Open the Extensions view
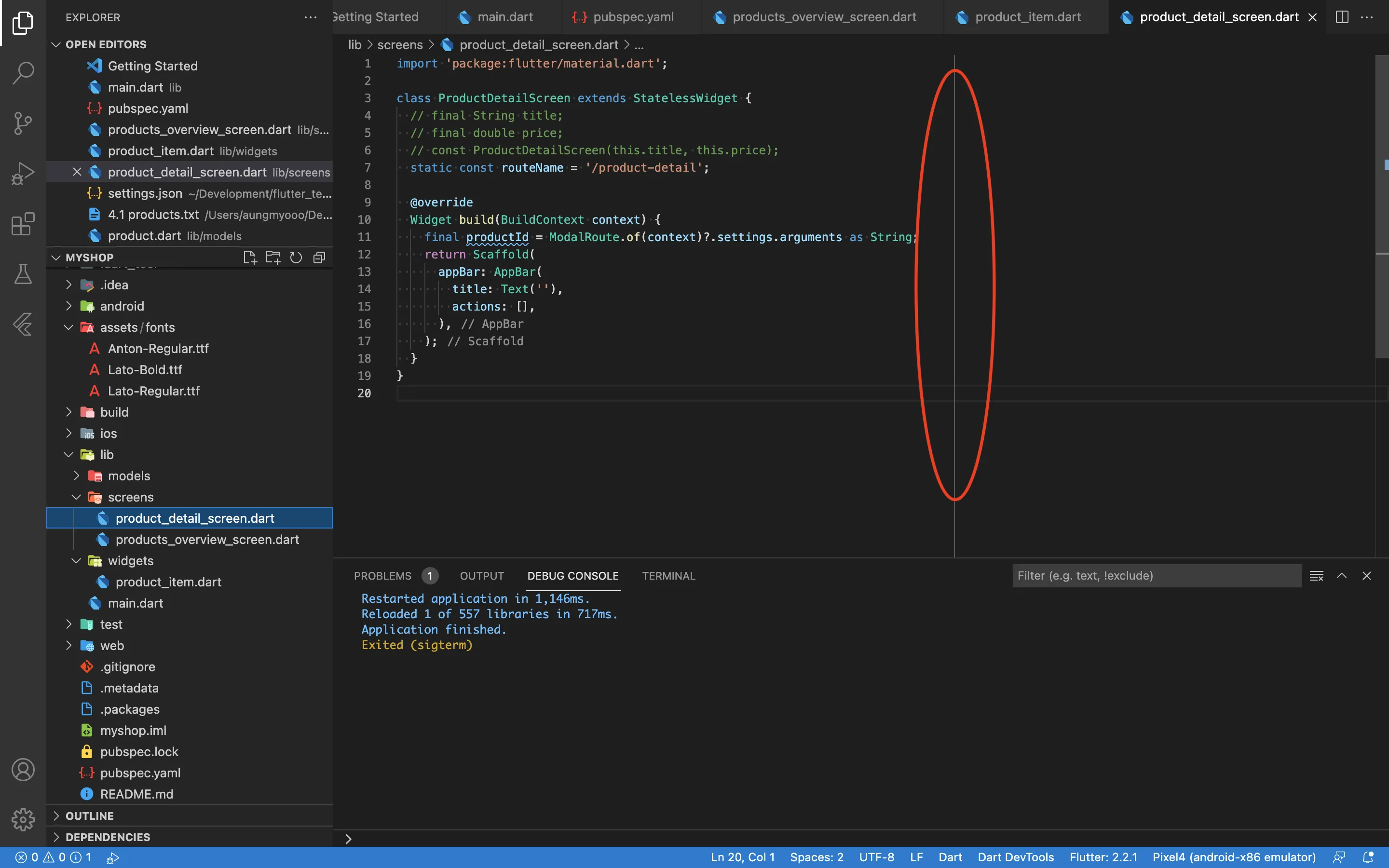Viewport: 1389px width, 868px height. (23, 224)
